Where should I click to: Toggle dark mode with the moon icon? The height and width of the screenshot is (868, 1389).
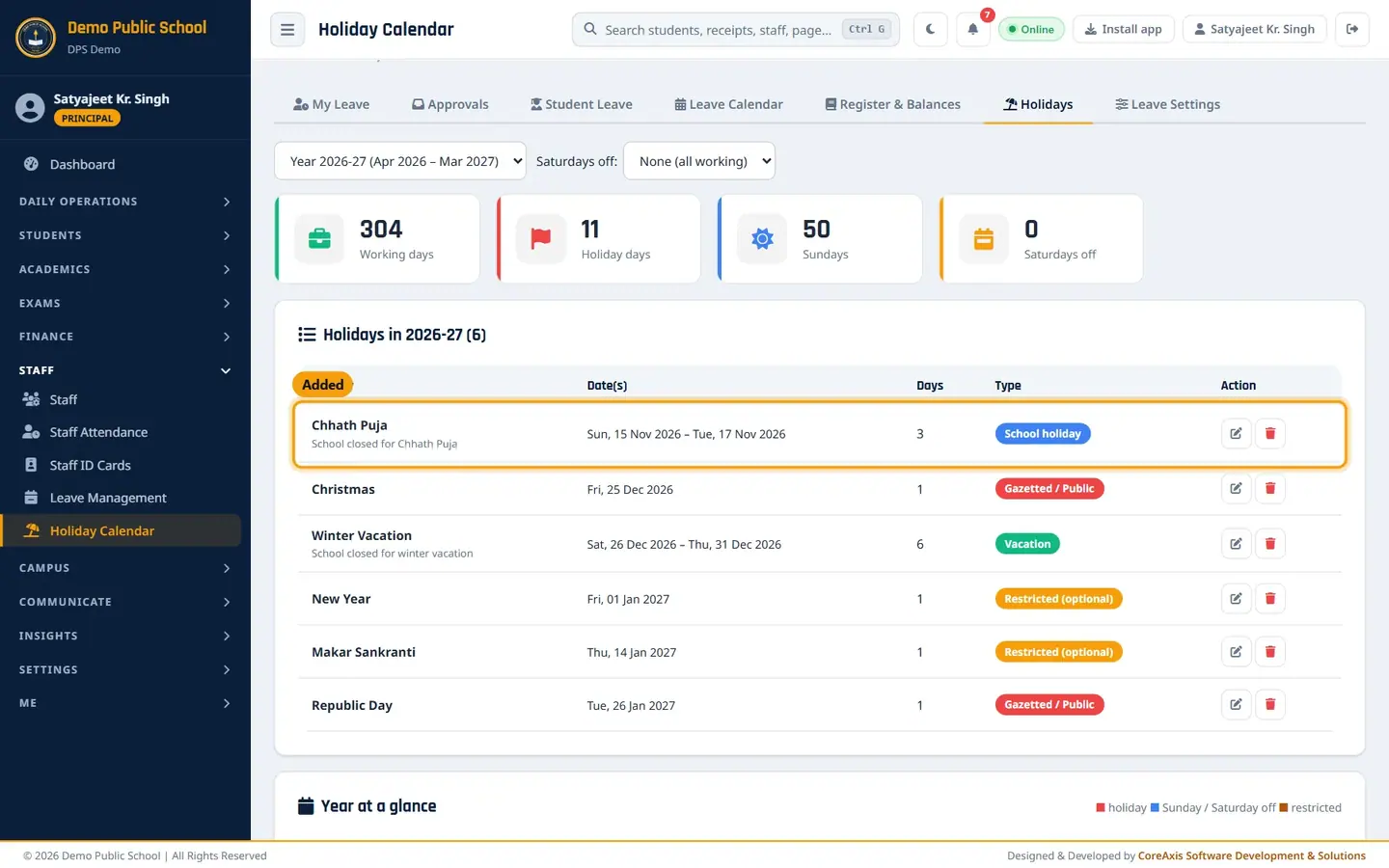point(930,29)
